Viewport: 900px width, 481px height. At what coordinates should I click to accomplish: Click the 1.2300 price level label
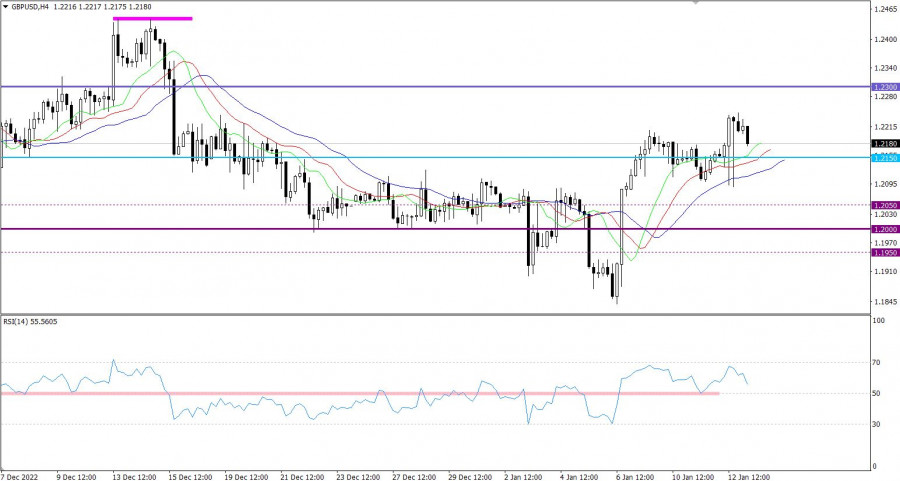coord(883,87)
